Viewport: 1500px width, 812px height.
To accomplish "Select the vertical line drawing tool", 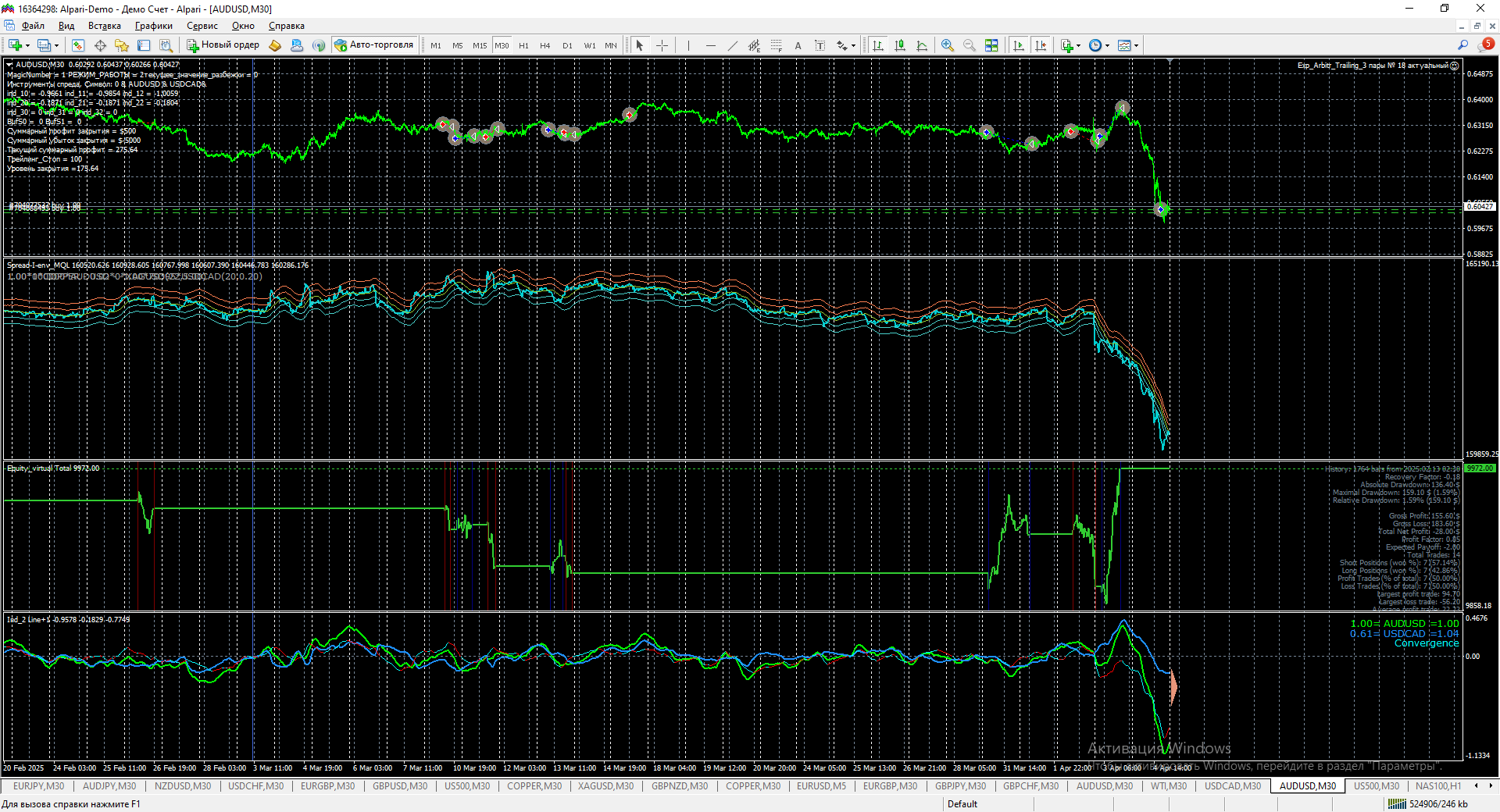I will (x=688, y=45).
